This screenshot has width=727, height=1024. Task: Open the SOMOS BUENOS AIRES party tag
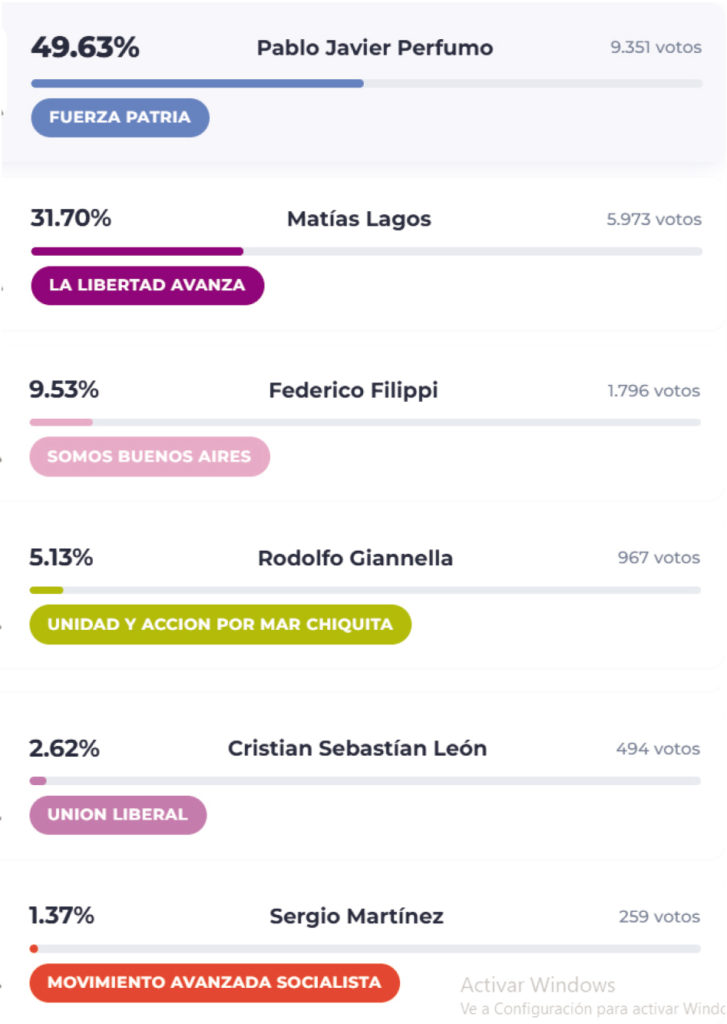[x=149, y=456]
